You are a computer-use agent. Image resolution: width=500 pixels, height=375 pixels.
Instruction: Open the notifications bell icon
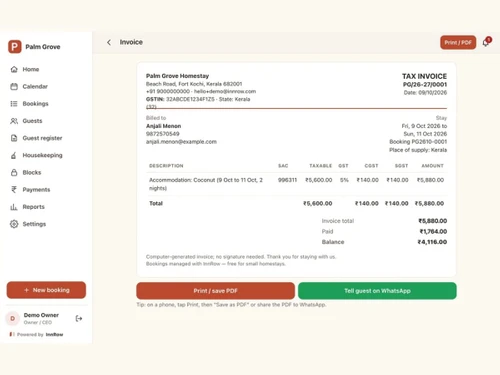click(x=486, y=43)
